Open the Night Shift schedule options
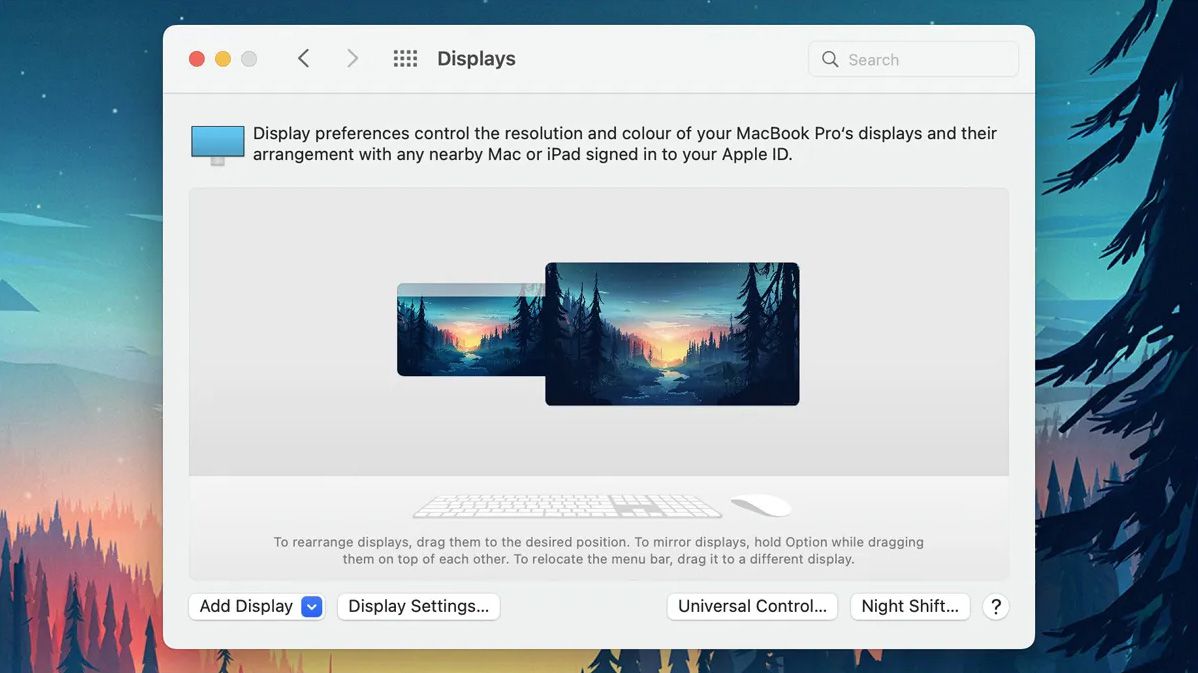The height and width of the screenshot is (673, 1198). click(909, 606)
